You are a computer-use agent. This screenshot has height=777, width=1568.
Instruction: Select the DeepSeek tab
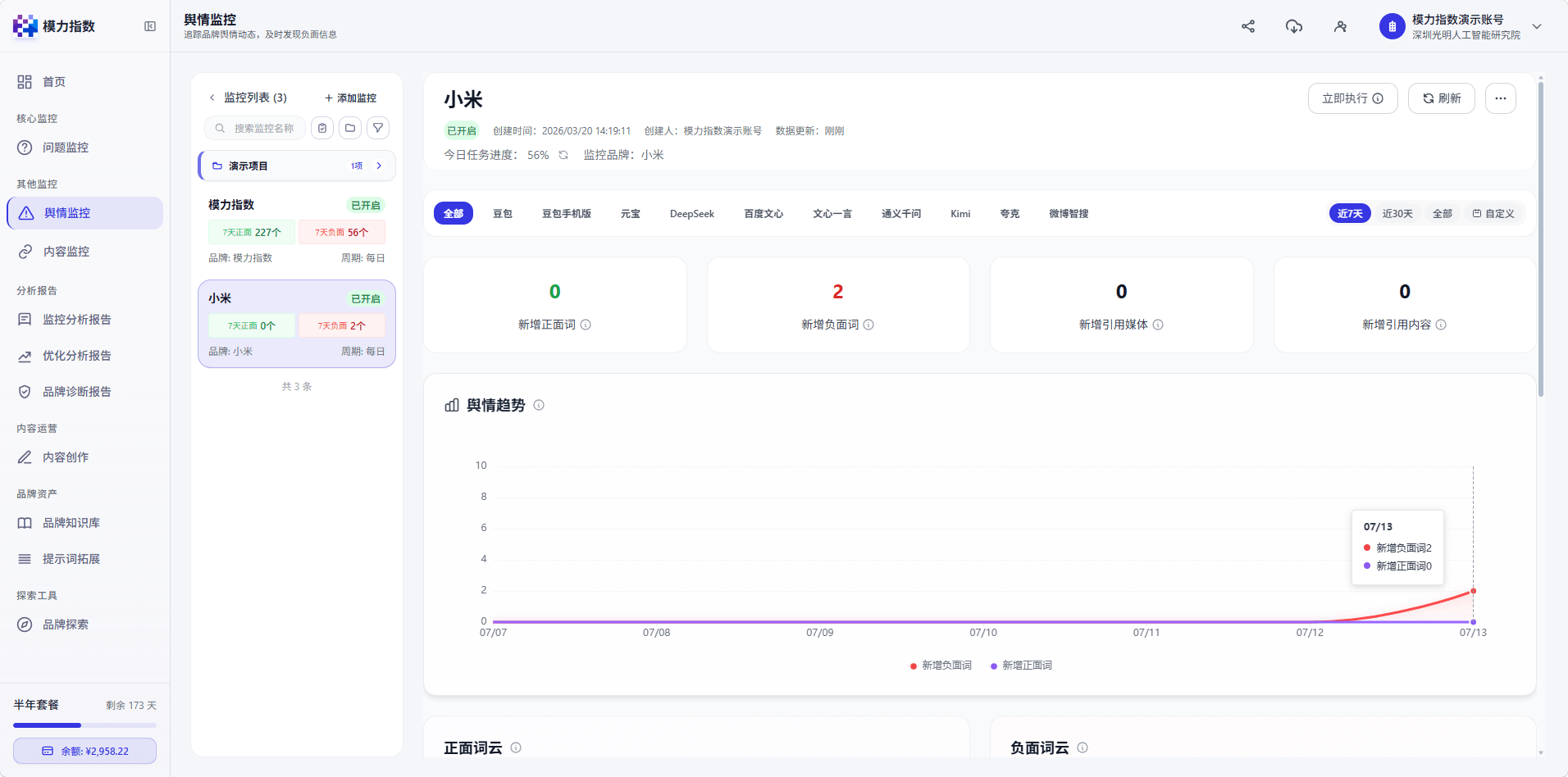[x=692, y=214]
